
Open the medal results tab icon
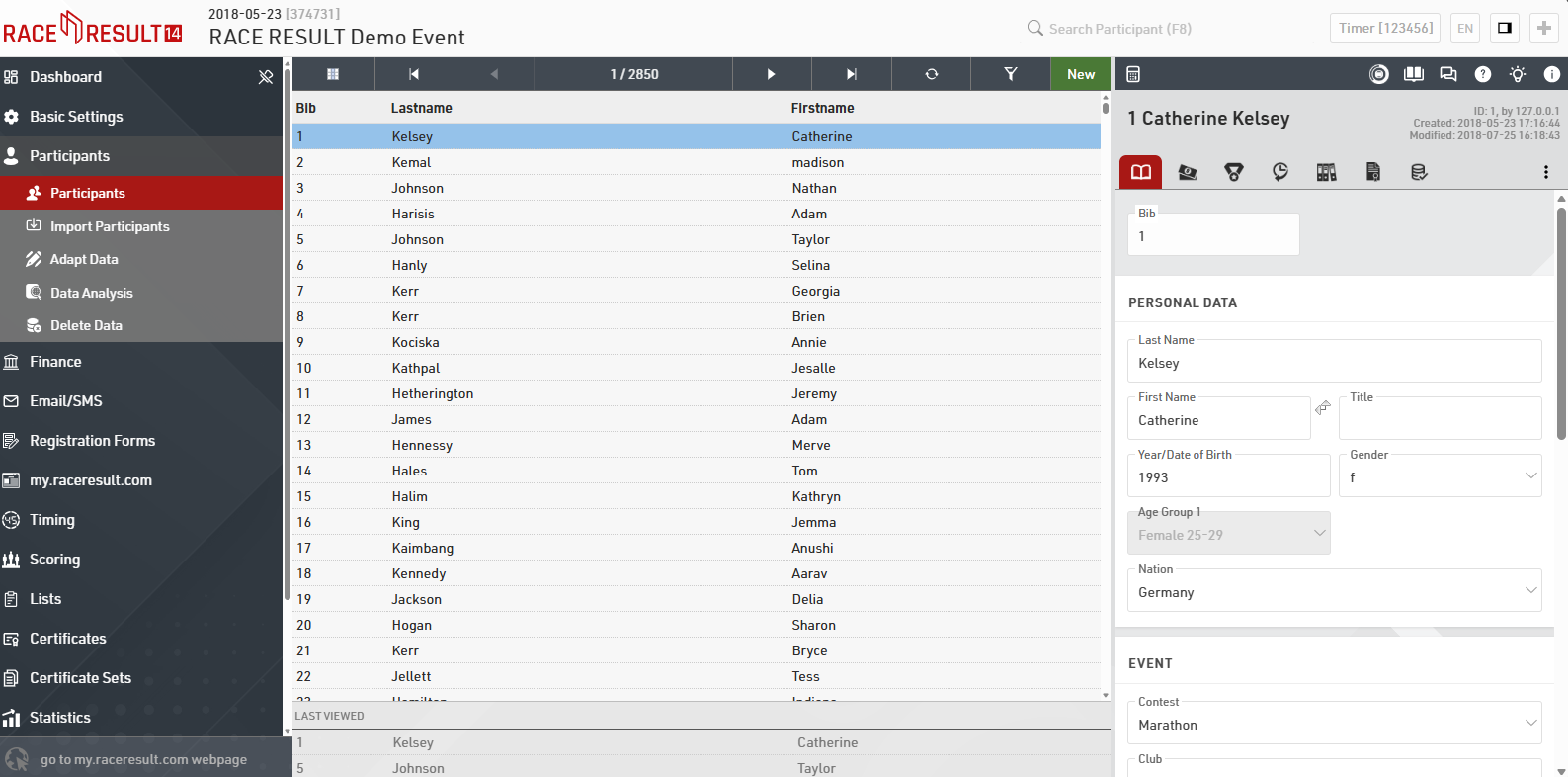coord(1234,172)
